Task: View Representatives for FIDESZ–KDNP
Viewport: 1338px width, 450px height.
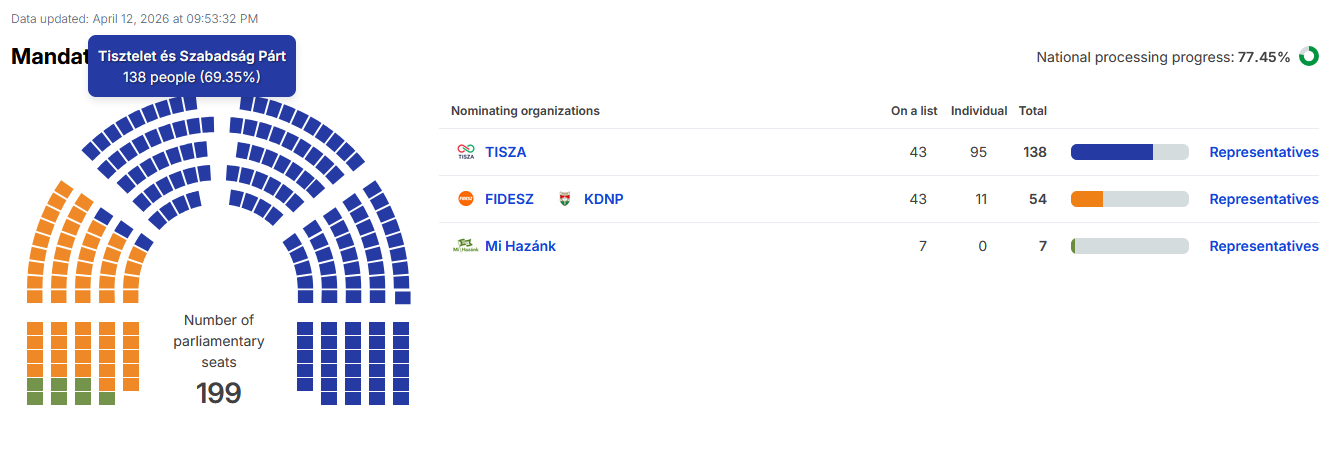Action: tap(1264, 199)
